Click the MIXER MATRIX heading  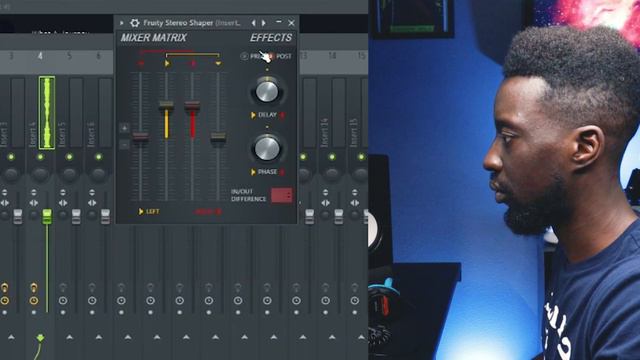[153, 38]
